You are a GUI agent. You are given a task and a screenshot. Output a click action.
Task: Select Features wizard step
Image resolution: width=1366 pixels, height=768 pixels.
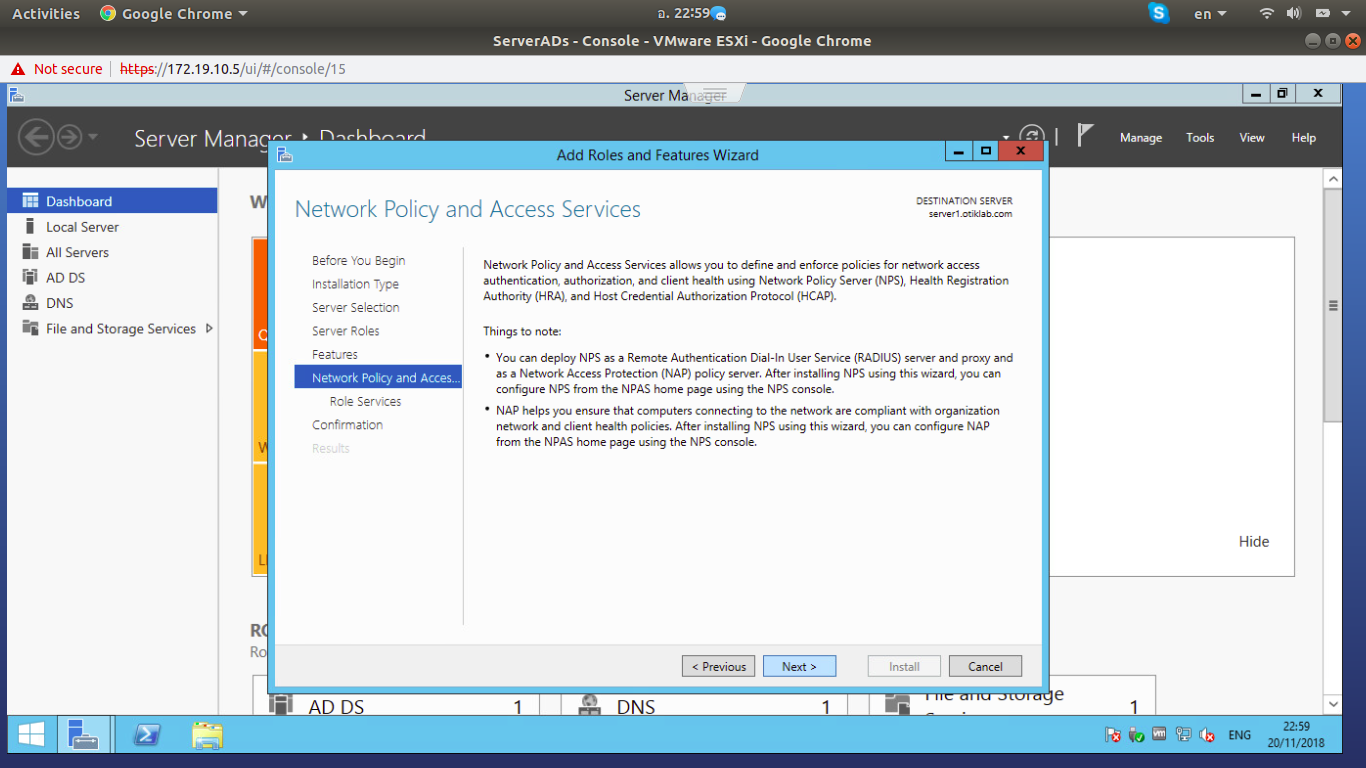[334, 355]
